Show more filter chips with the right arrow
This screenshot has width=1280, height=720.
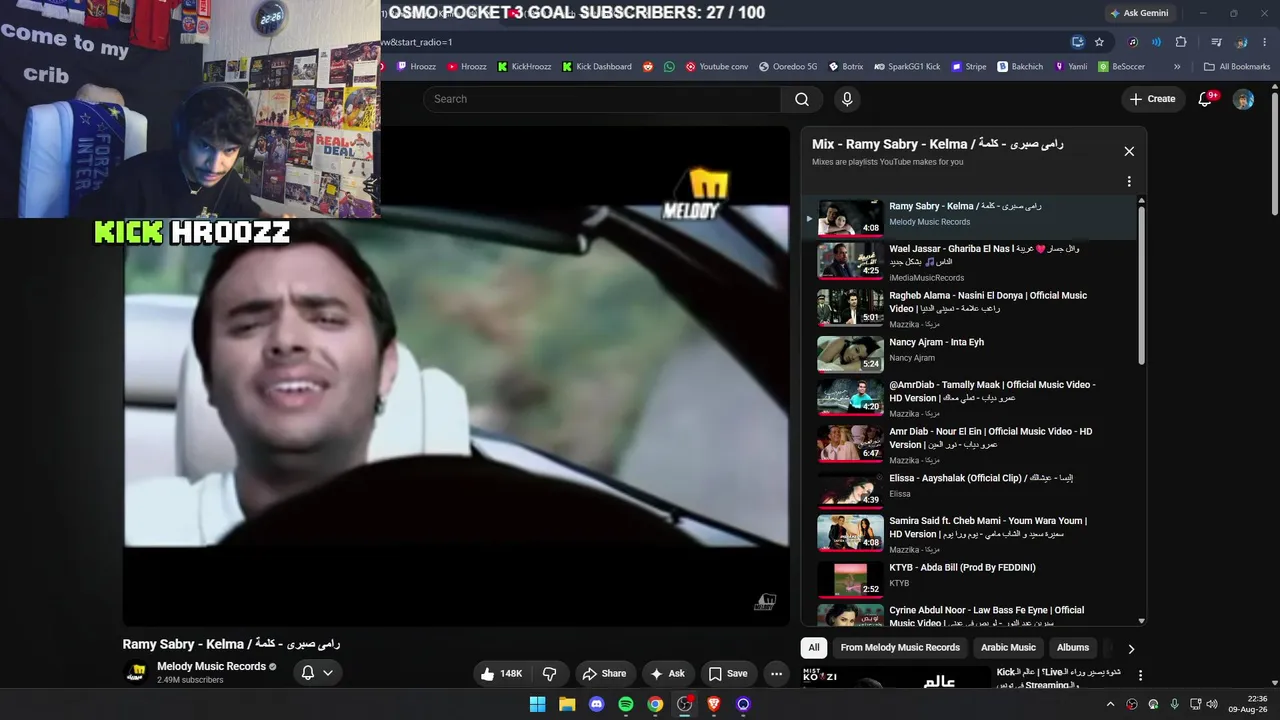pos(1131,648)
